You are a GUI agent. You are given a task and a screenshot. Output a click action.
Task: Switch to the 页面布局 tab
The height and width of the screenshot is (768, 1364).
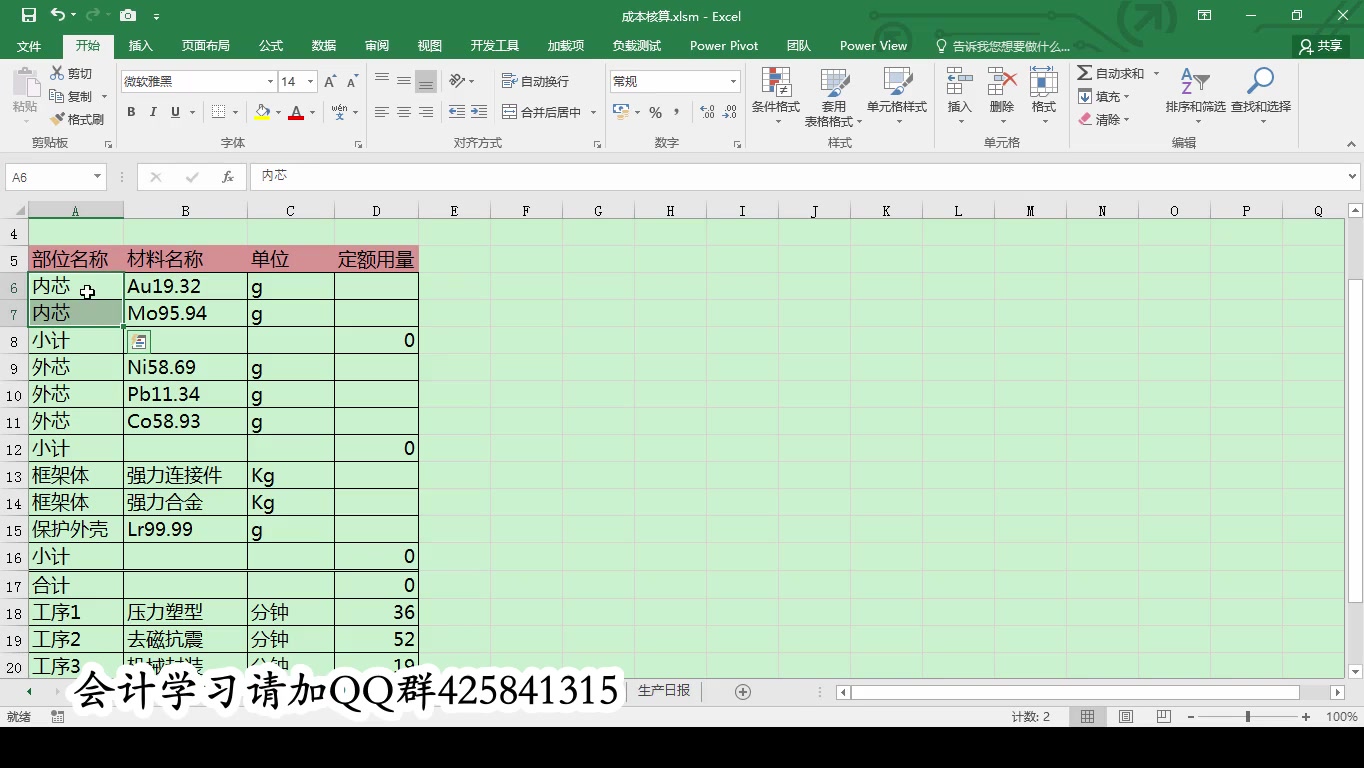tap(205, 46)
